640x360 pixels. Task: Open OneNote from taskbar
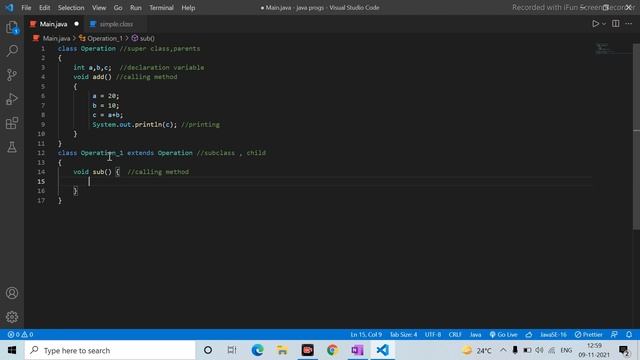pos(357,350)
